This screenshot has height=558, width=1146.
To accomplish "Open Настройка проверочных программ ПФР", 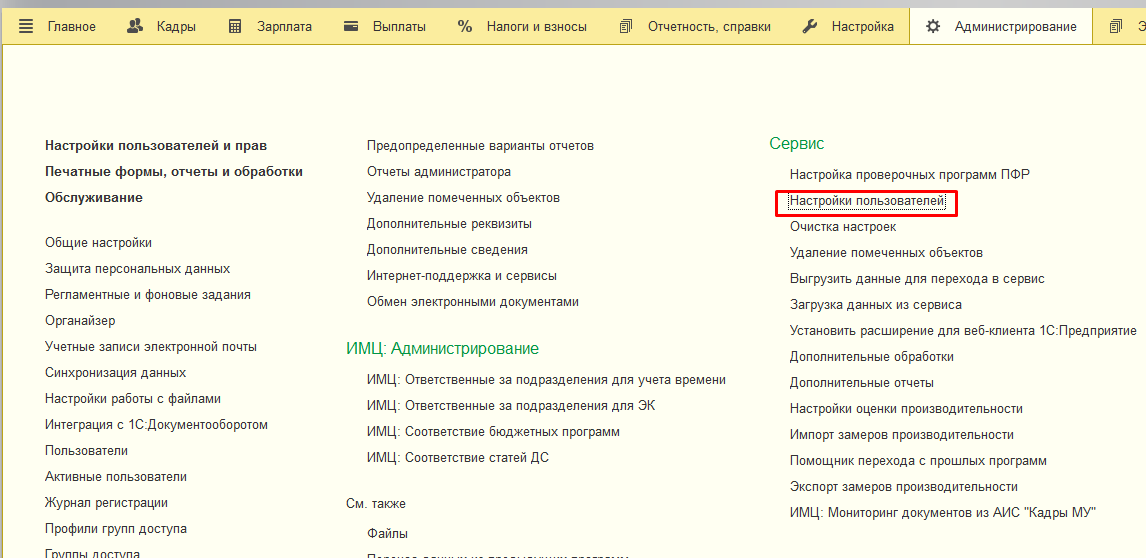I will tap(910, 174).
